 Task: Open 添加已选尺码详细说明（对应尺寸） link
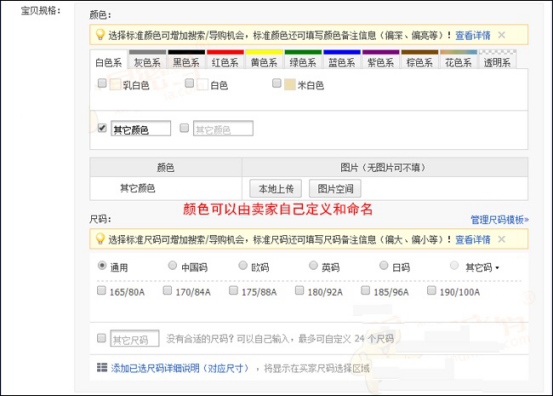coord(180,368)
